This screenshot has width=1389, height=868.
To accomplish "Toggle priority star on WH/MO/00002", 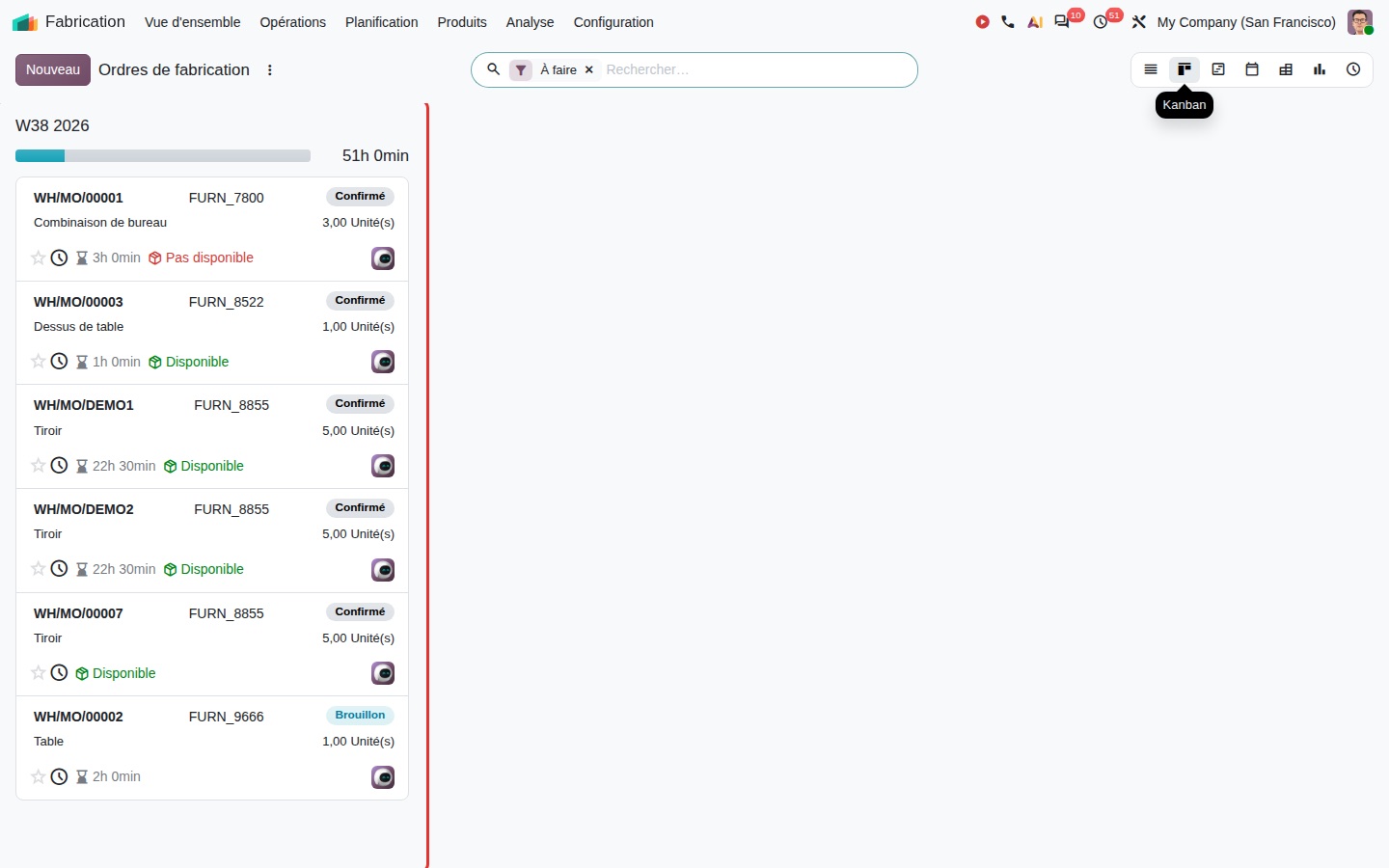I will pyautogui.click(x=39, y=776).
